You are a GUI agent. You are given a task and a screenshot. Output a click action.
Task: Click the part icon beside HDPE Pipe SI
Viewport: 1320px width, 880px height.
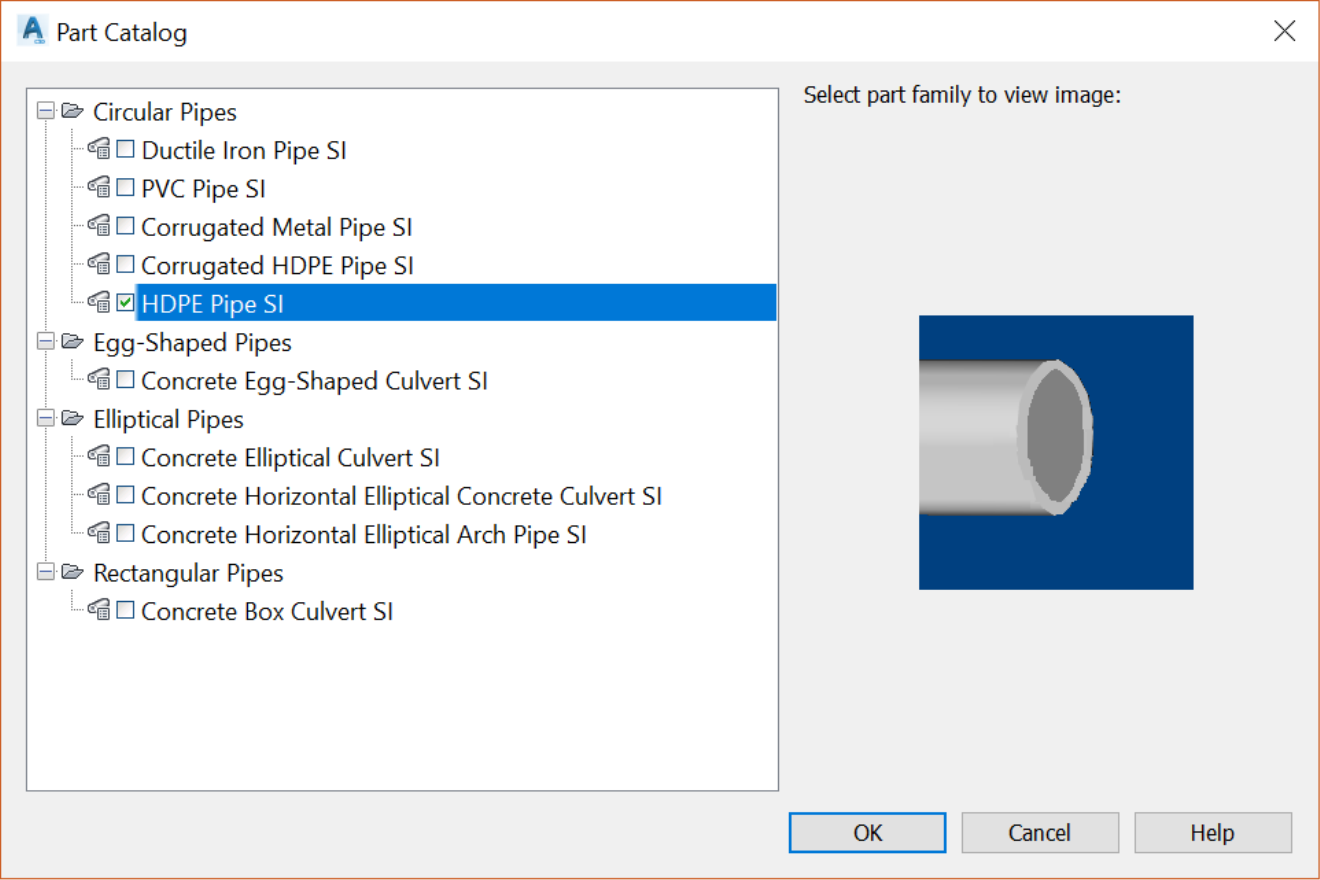click(x=99, y=303)
